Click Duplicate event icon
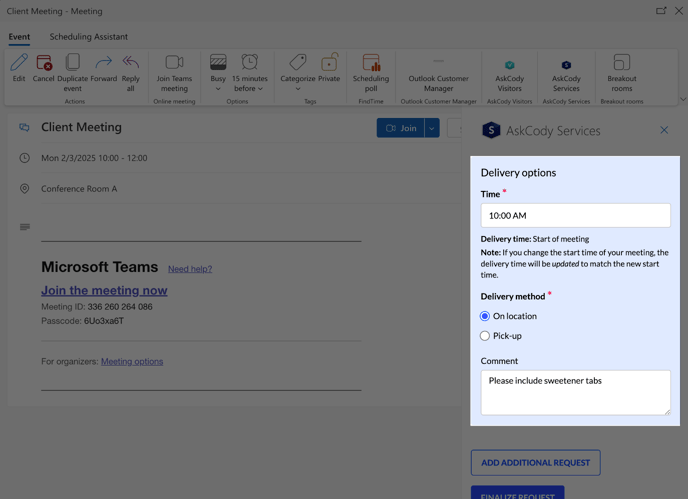688x499 pixels. tap(72, 62)
